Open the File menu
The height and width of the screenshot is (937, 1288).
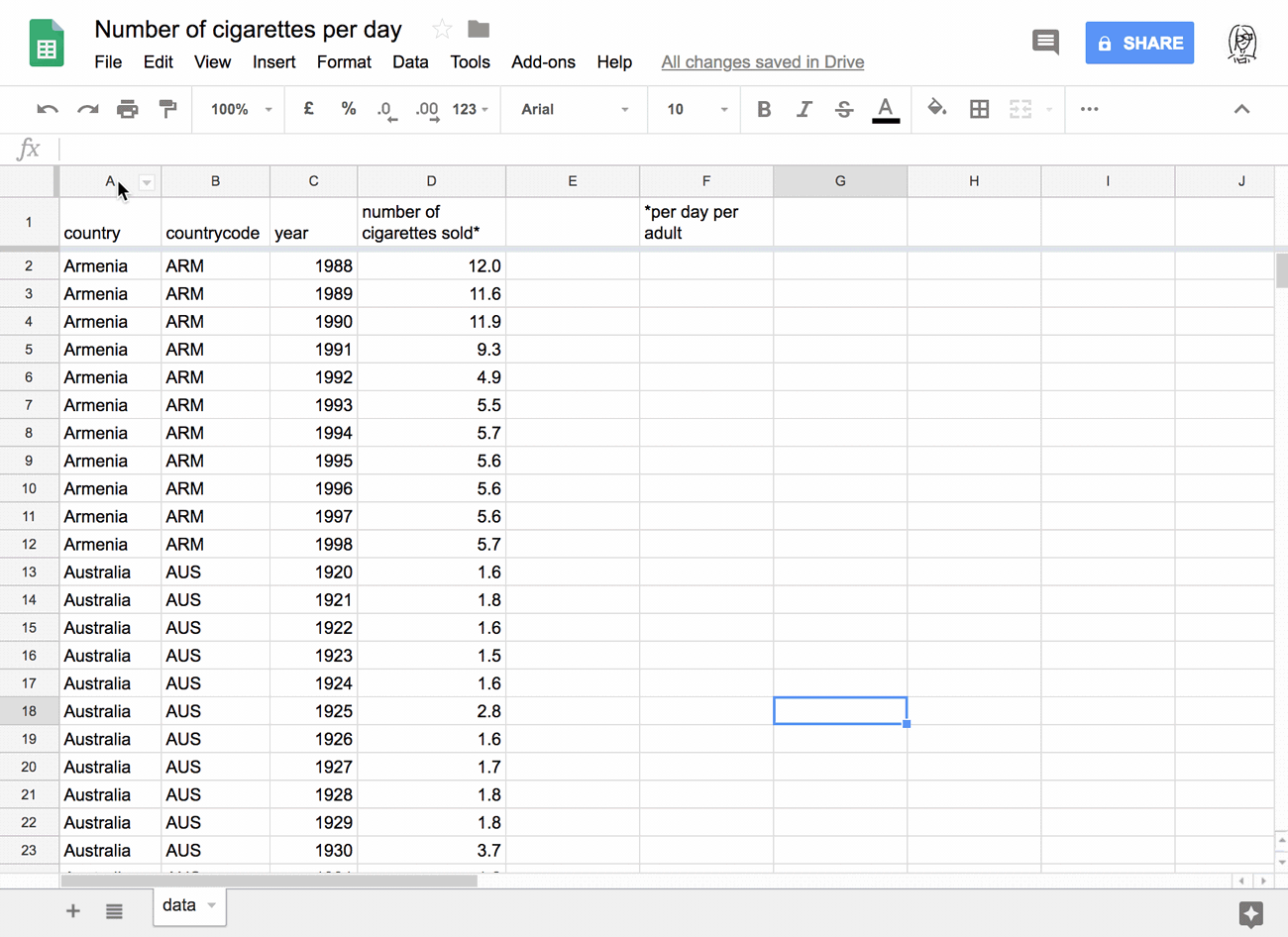pos(108,61)
